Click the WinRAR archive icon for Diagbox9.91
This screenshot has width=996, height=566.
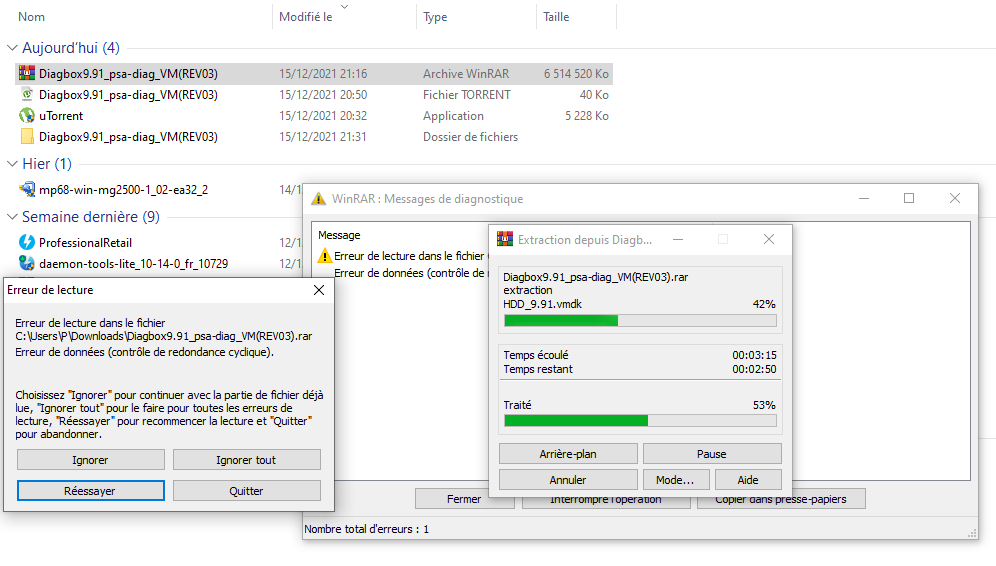pos(27,73)
